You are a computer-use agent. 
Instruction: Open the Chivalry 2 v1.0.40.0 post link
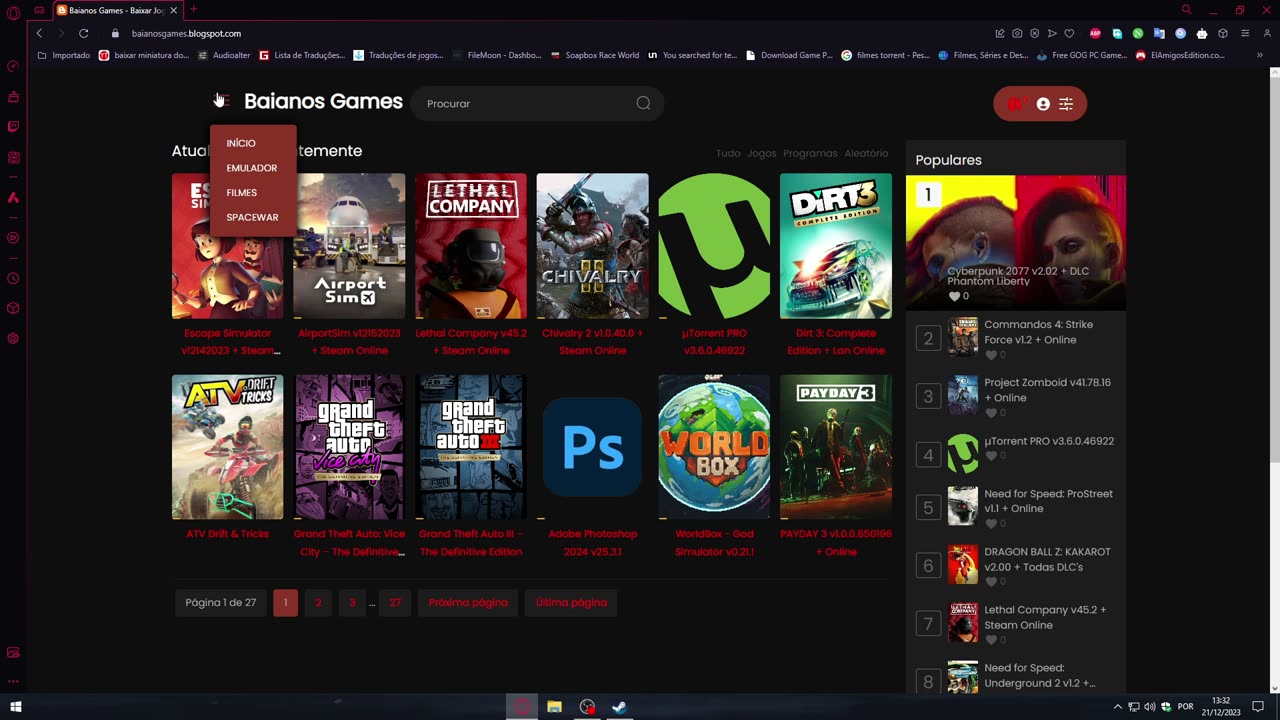click(592, 342)
